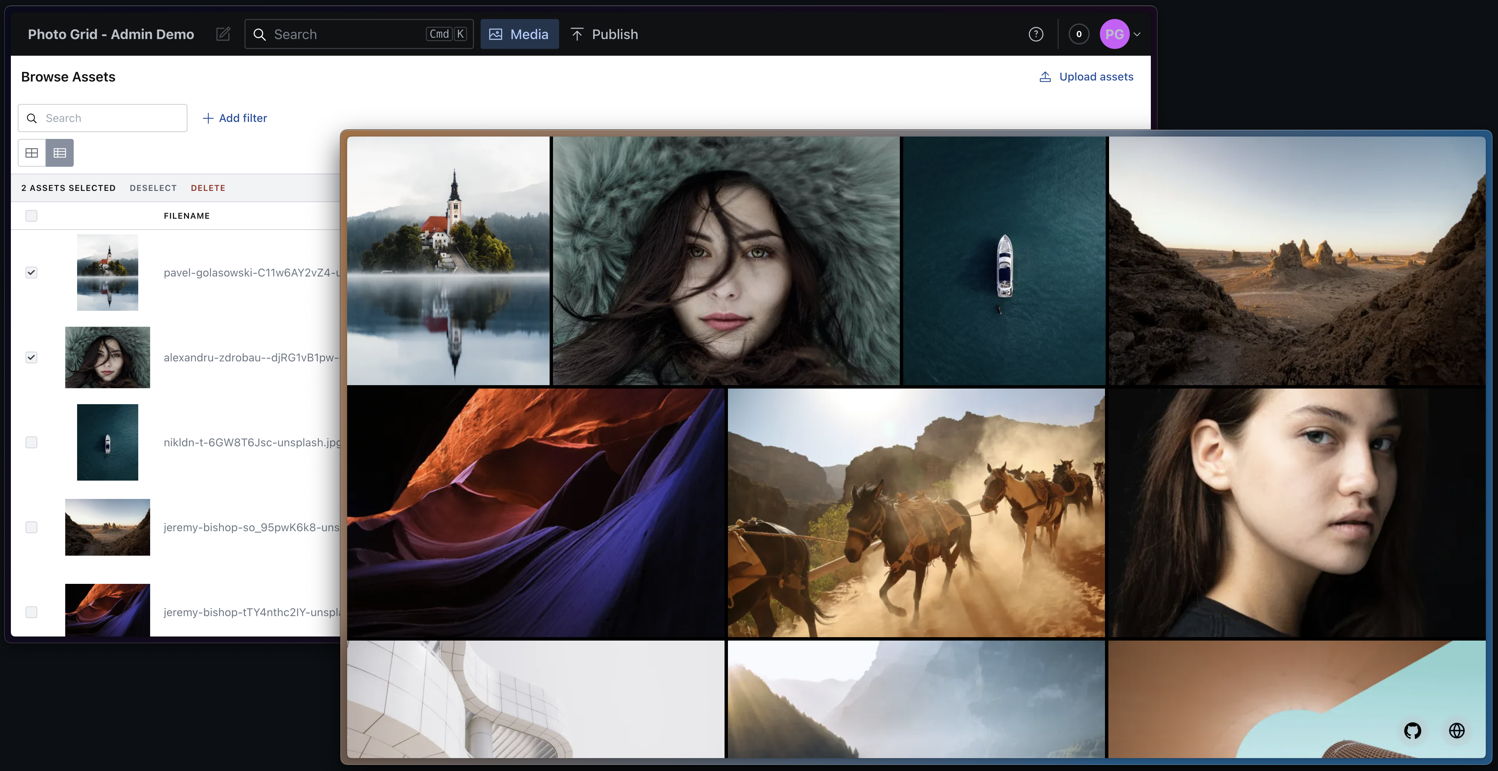Switch to grid view layout

[x=32, y=153]
